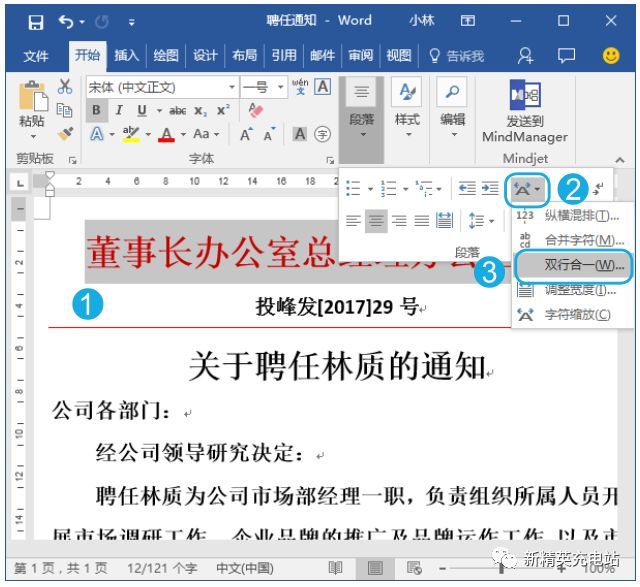
Task: Open the undo history dropdown arrow
Action: click(x=82, y=22)
